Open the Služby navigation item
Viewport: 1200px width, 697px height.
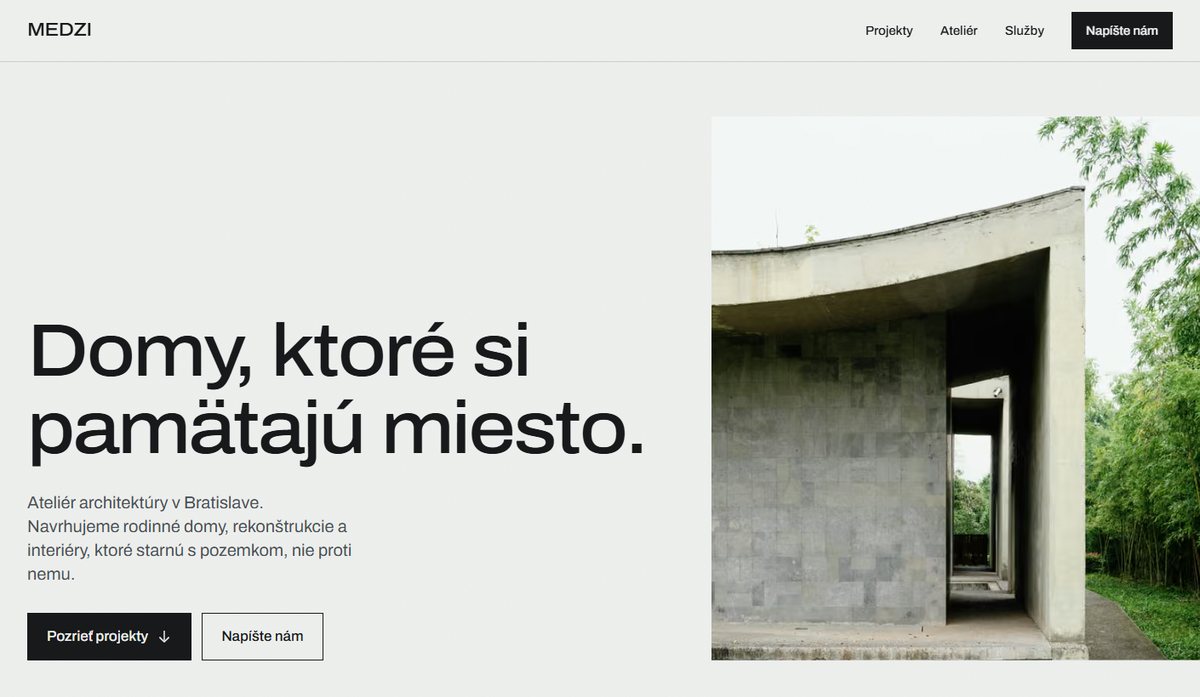point(1024,31)
